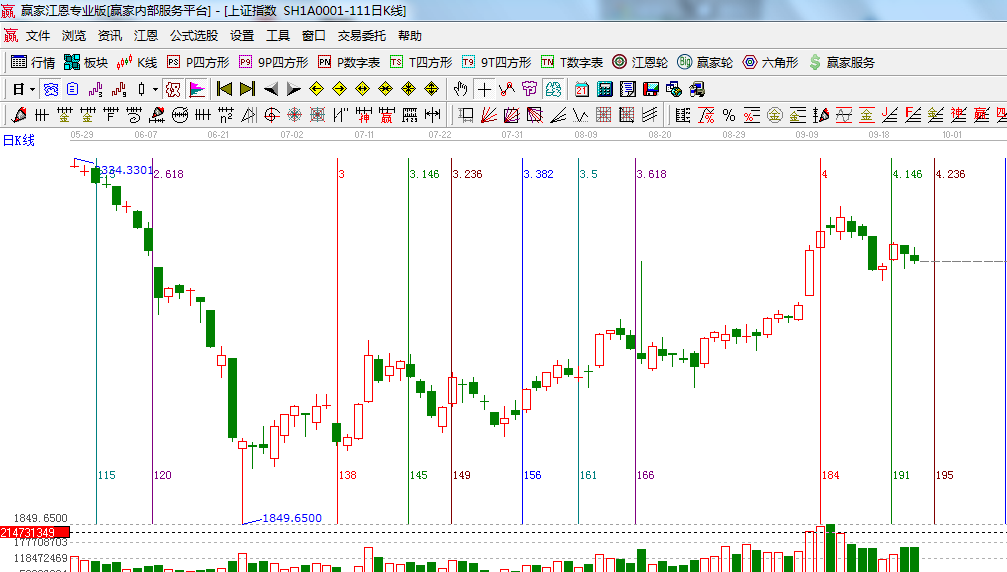This screenshot has height=572, width=1007.
Task: Open the 六角形 hexagon chart
Action: point(770,62)
